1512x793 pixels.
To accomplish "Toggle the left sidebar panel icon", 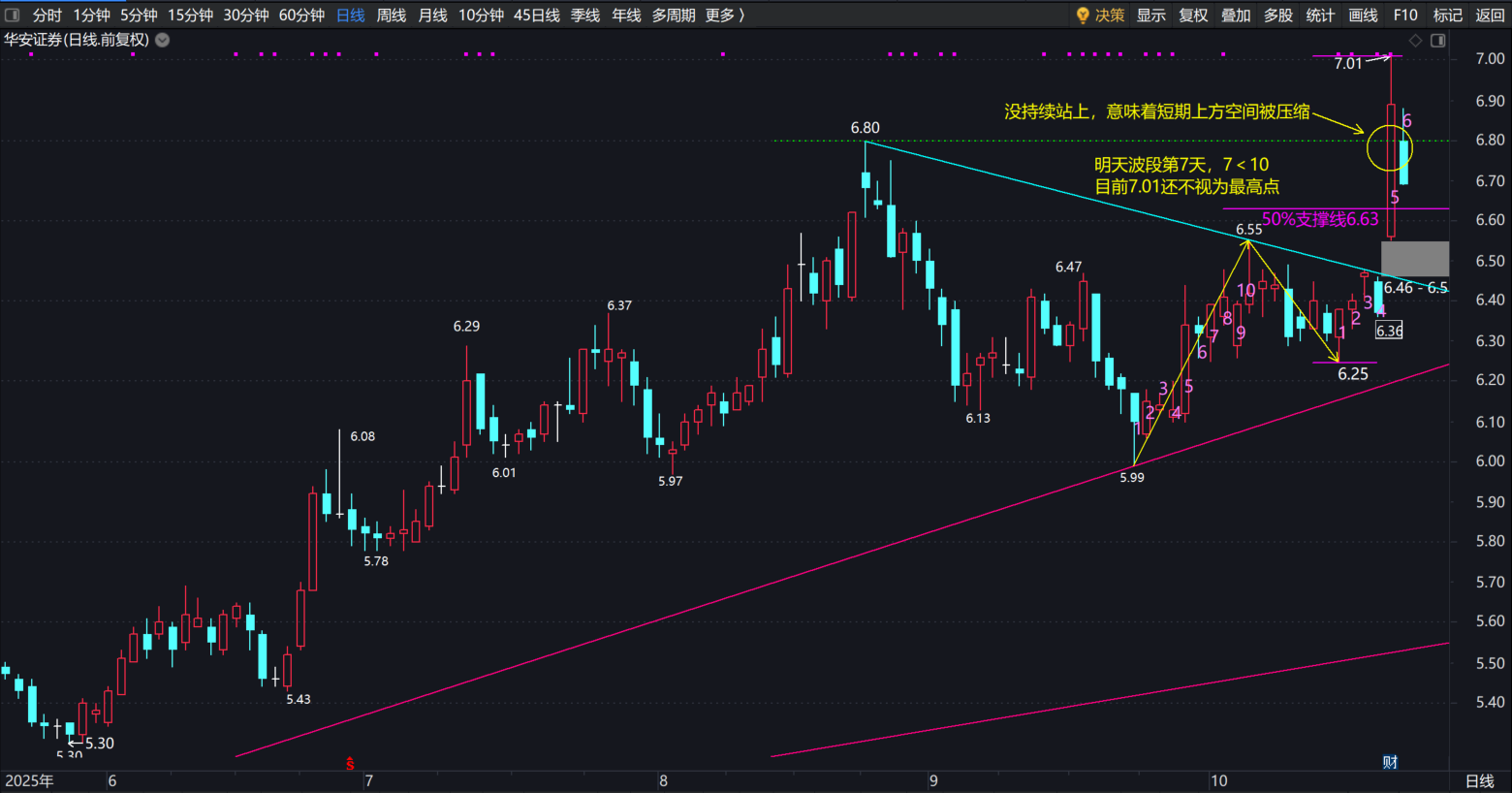I will tap(13, 15).
